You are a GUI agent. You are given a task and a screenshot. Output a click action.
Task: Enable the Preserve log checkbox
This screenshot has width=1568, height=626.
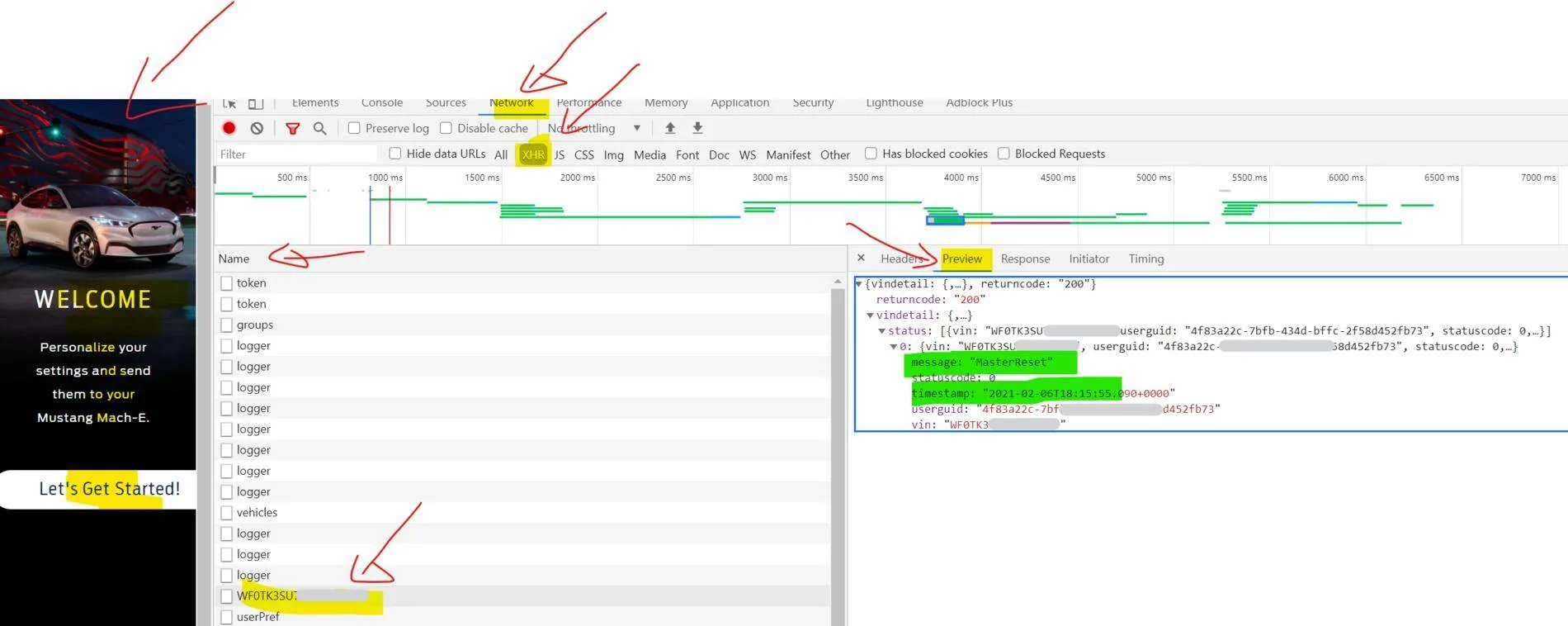click(354, 128)
